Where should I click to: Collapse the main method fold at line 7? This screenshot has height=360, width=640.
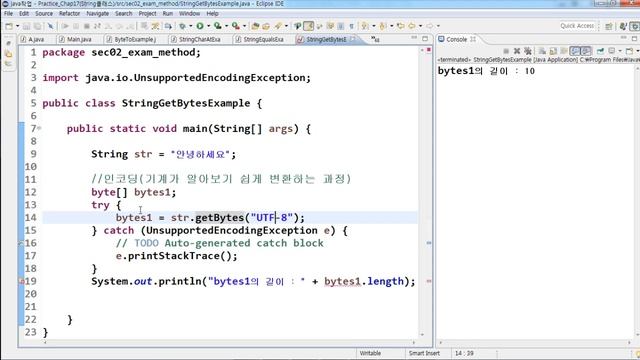[40, 128]
